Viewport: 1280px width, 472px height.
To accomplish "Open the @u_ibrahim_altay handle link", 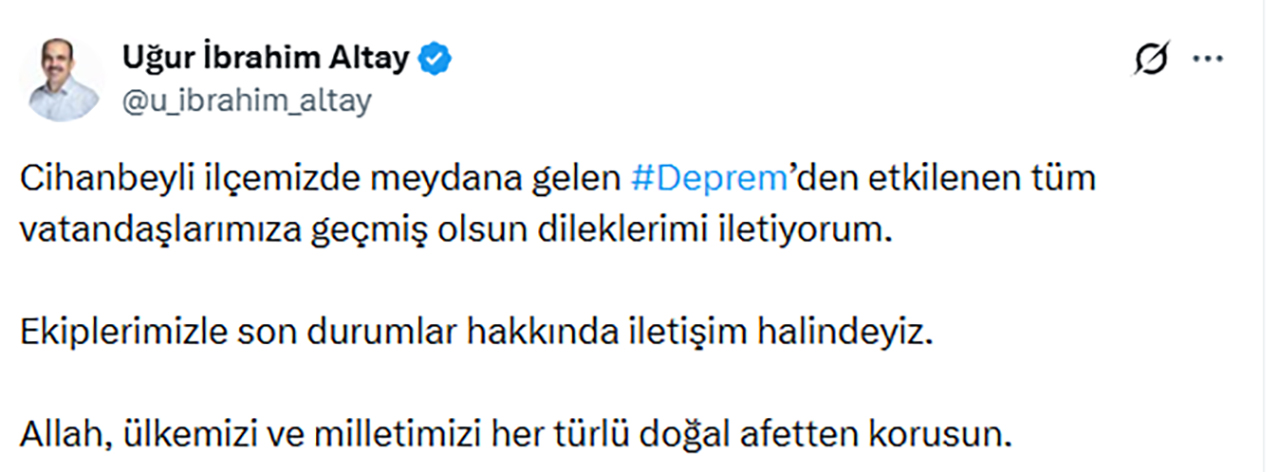I will (x=247, y=100).
